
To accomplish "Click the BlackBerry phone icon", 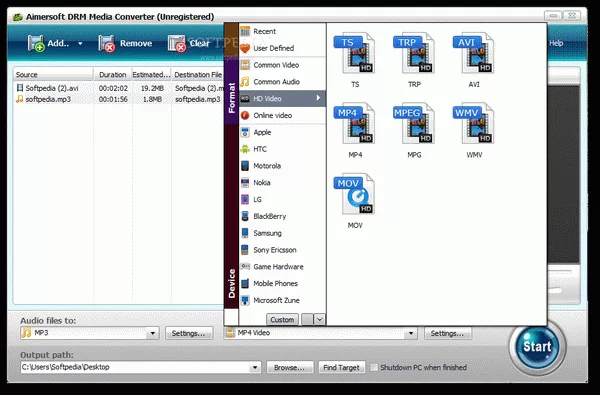I will tap(245, 216).
